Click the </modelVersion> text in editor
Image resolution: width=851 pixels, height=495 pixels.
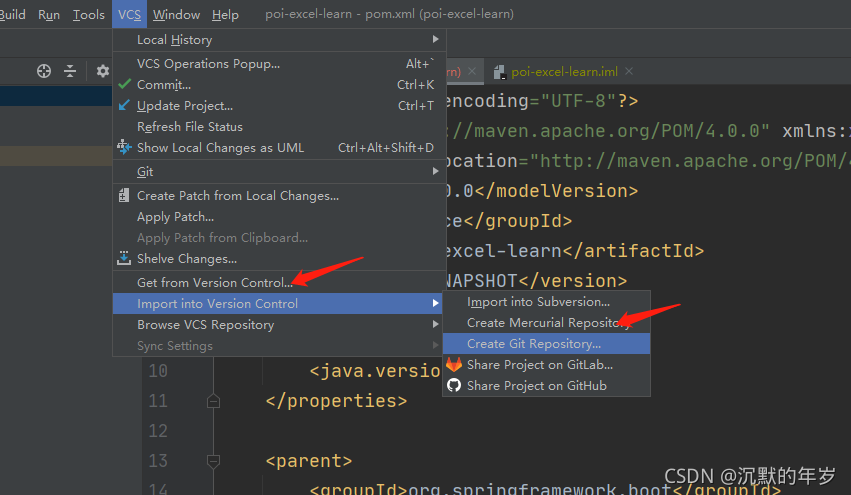coord(556,191)
